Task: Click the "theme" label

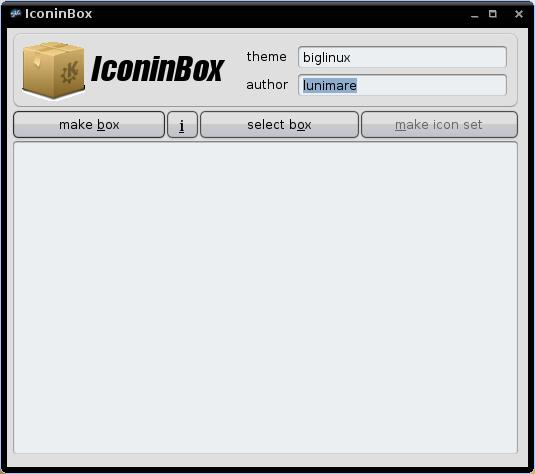Action: pyautogui.click(x=266, y=57)
